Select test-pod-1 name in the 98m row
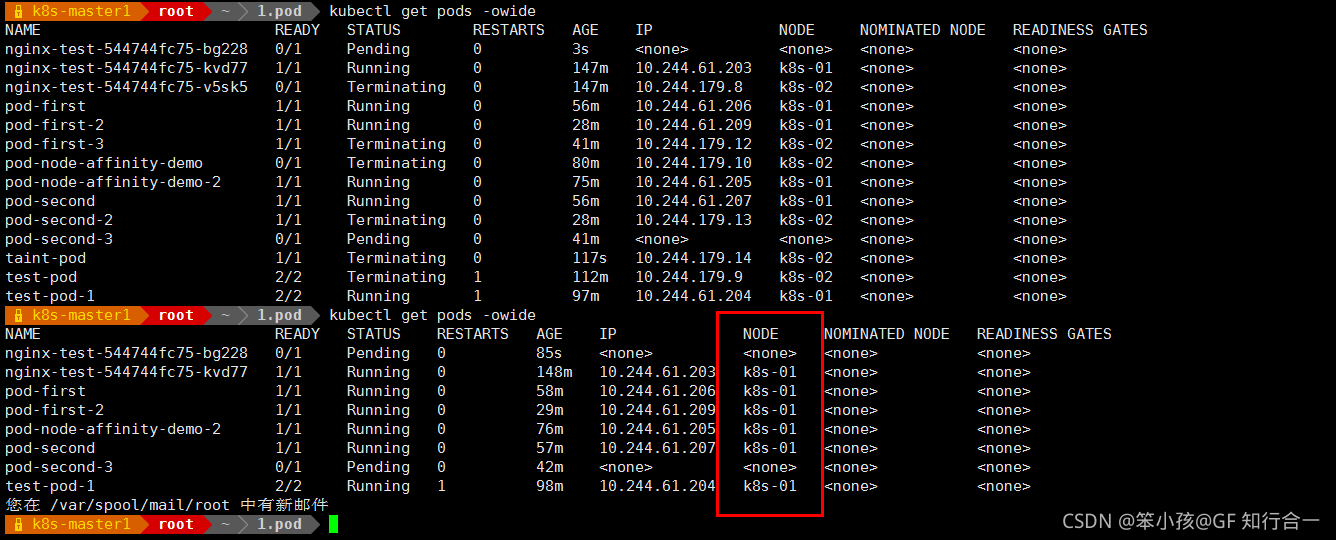Viewport: 1336px width, 540px height. click(x=50, y=486)
